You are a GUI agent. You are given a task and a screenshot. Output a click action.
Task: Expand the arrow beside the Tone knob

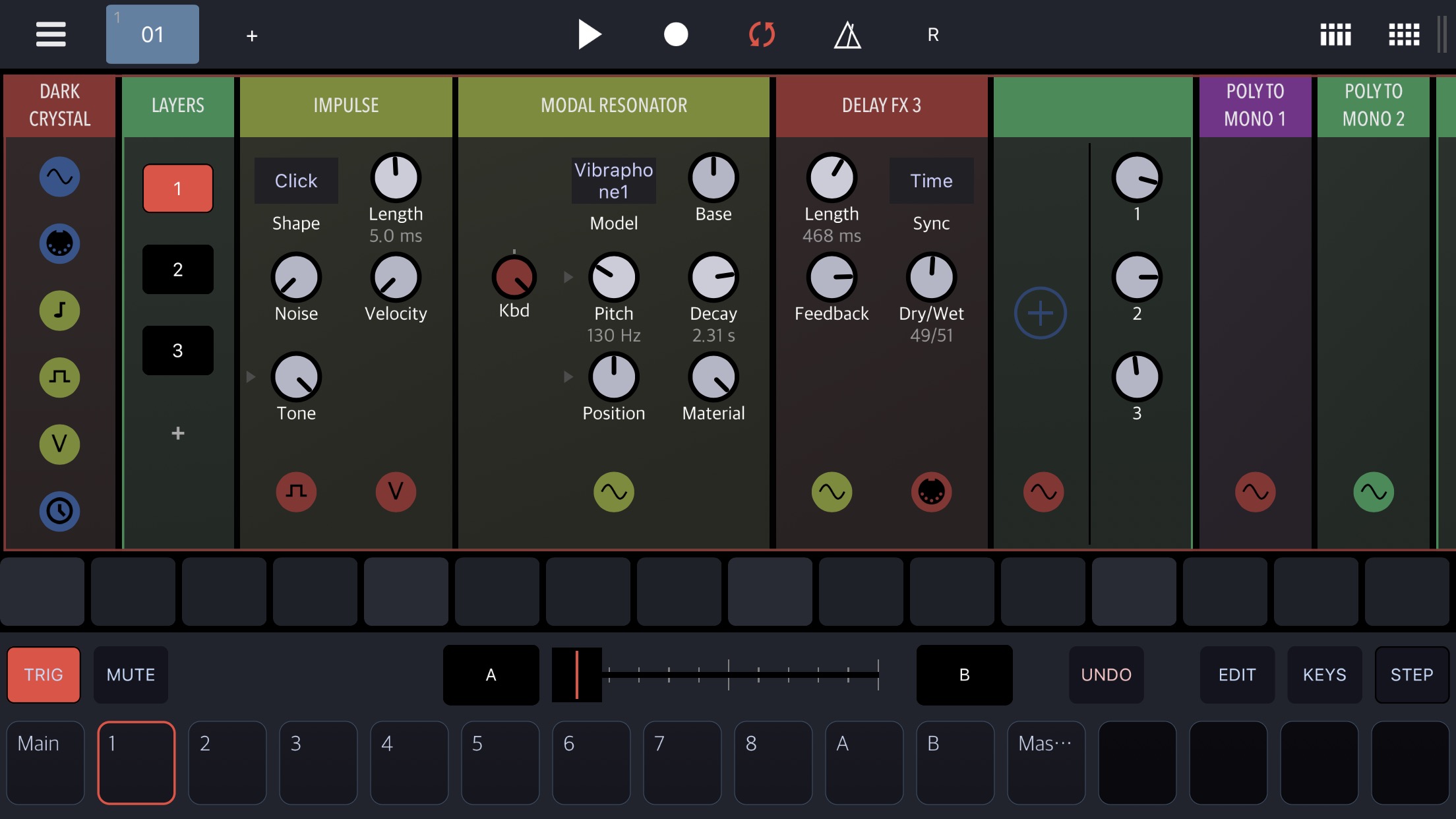[x=251, y=377]
